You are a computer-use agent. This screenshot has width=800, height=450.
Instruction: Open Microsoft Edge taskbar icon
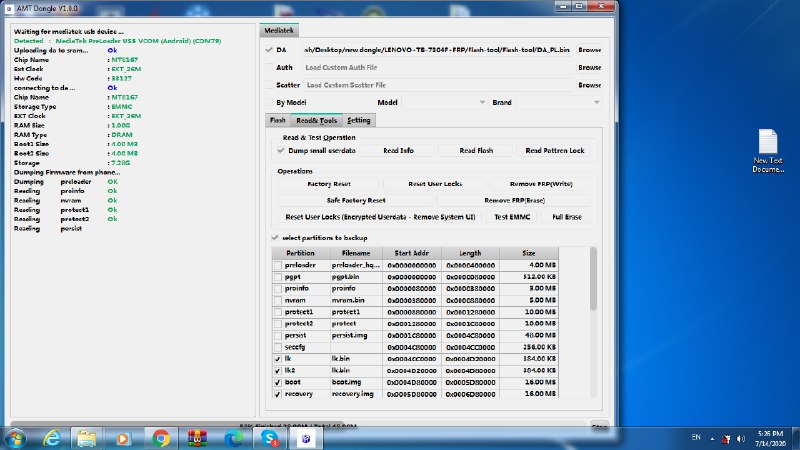[234, 438]
